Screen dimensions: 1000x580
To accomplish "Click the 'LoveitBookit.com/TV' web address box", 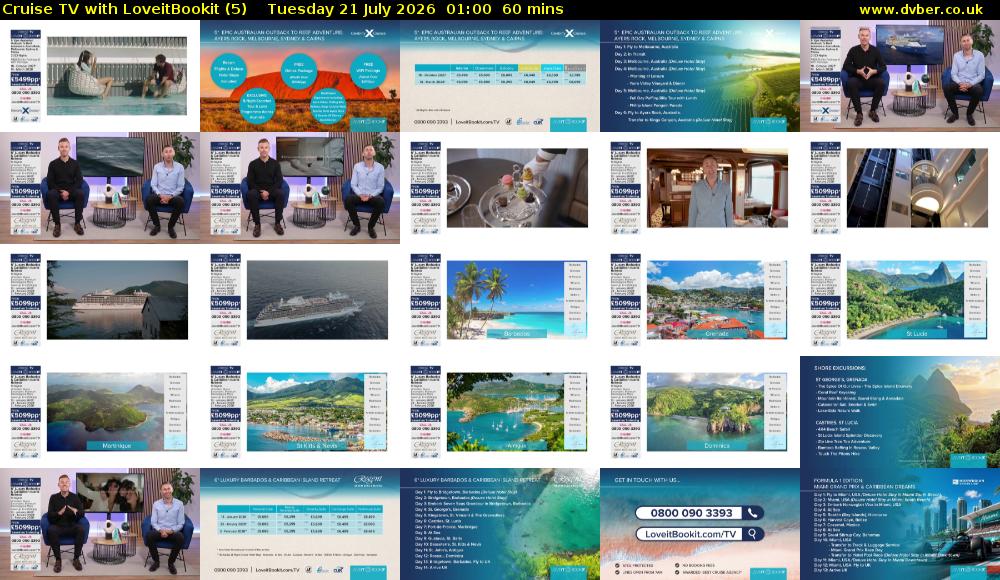I will click(x=700, y=534).
